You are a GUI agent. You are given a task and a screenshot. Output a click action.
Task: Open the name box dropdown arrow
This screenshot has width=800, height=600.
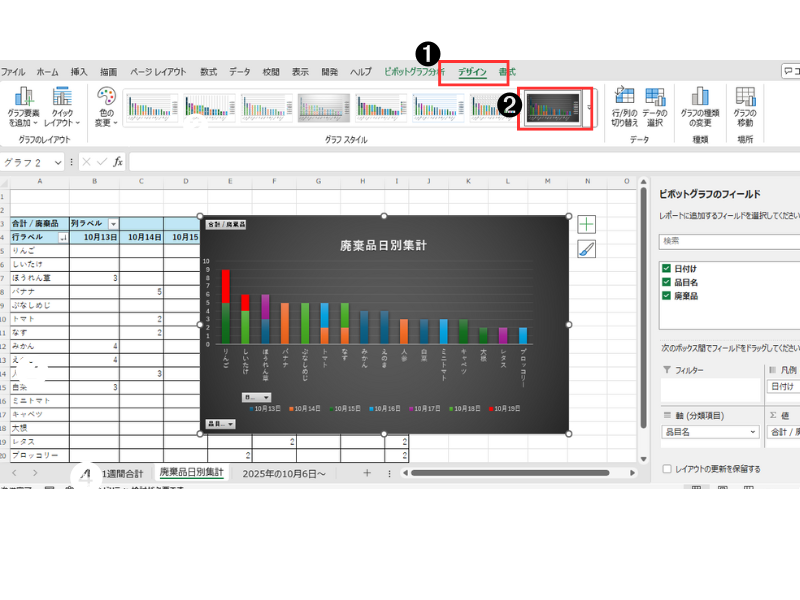pos(58,162)
